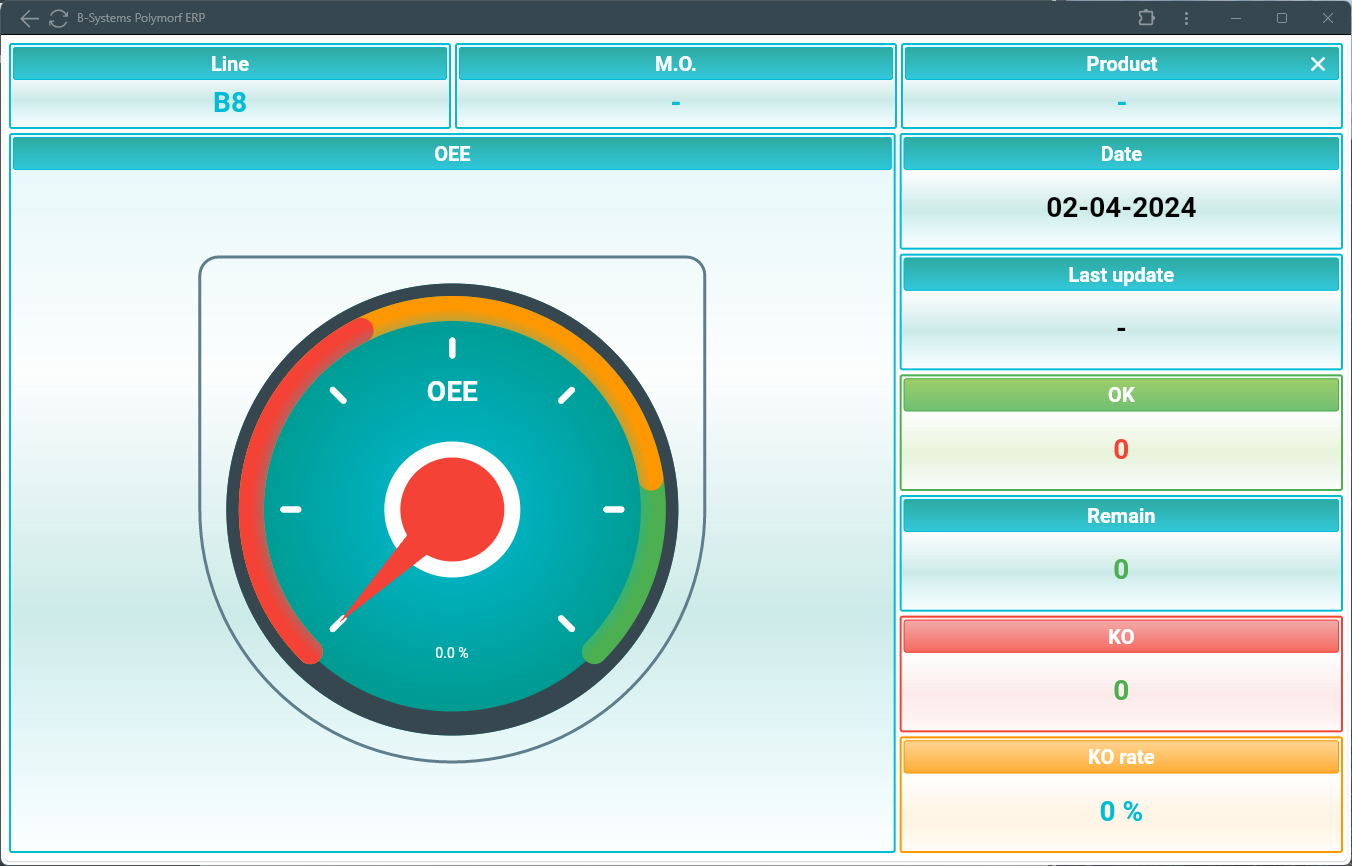The height and width of the screenshot is (866, 1352).
Task: Click the 0 % KO rate value
Action: coord(1121,811)
